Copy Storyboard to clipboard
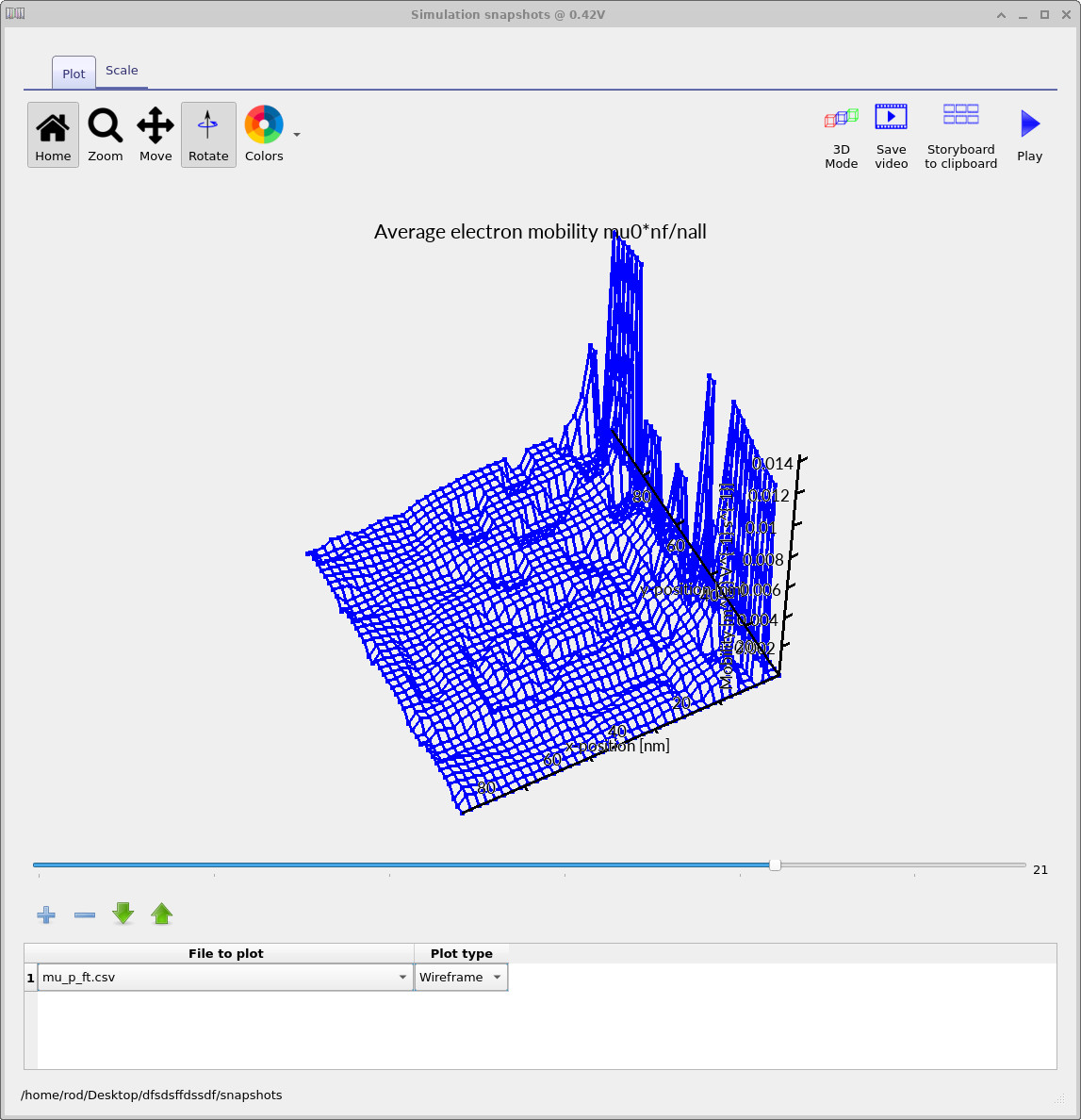Screen dimensions: 1081x1120 click(960, 136)
